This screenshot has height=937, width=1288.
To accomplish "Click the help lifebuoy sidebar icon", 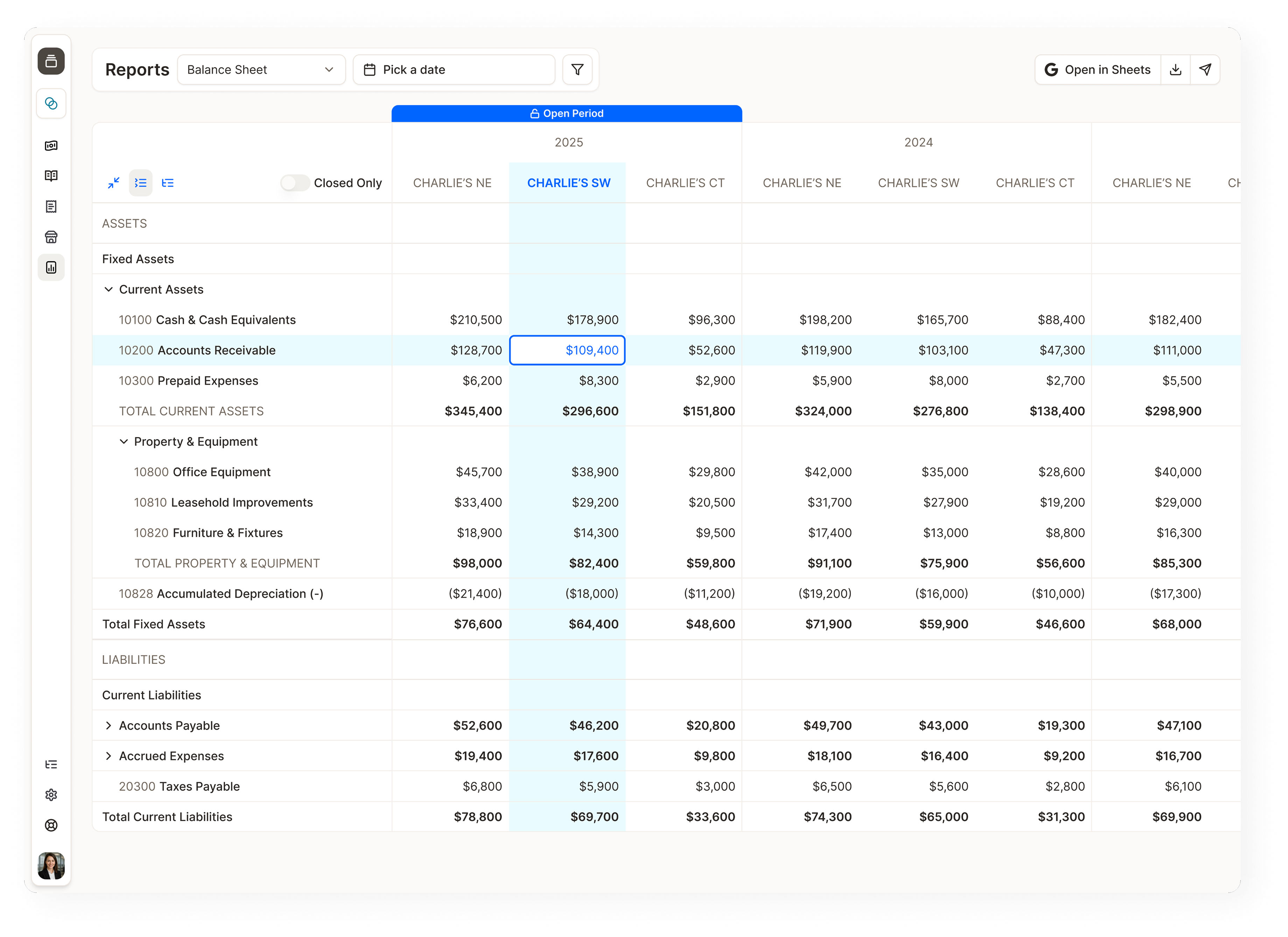I will pos(51,825).
